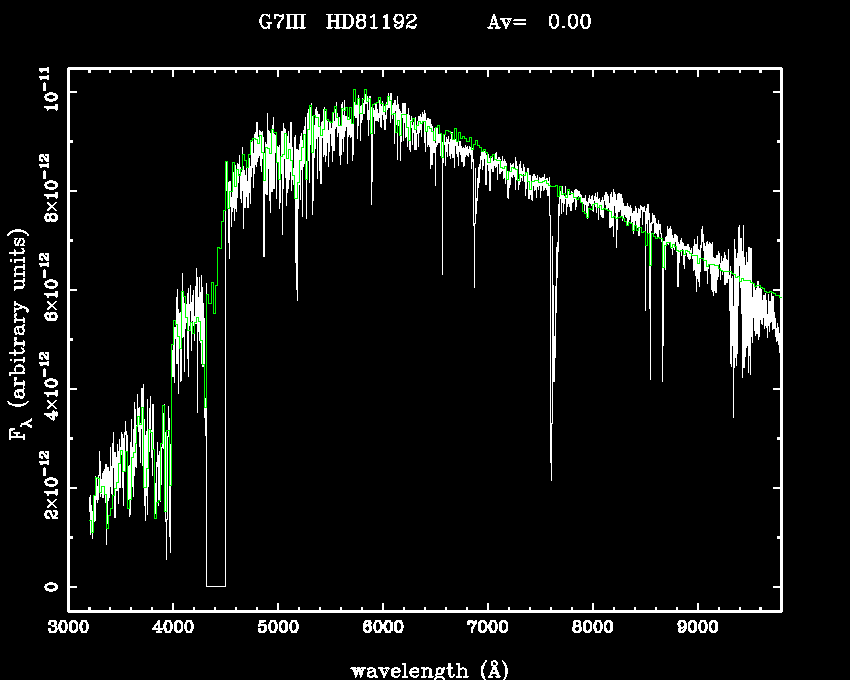Click the 4000 tick label on x-axis
Image resolution: width=850 pixels, height=680 pixels.
pos(173,630)
